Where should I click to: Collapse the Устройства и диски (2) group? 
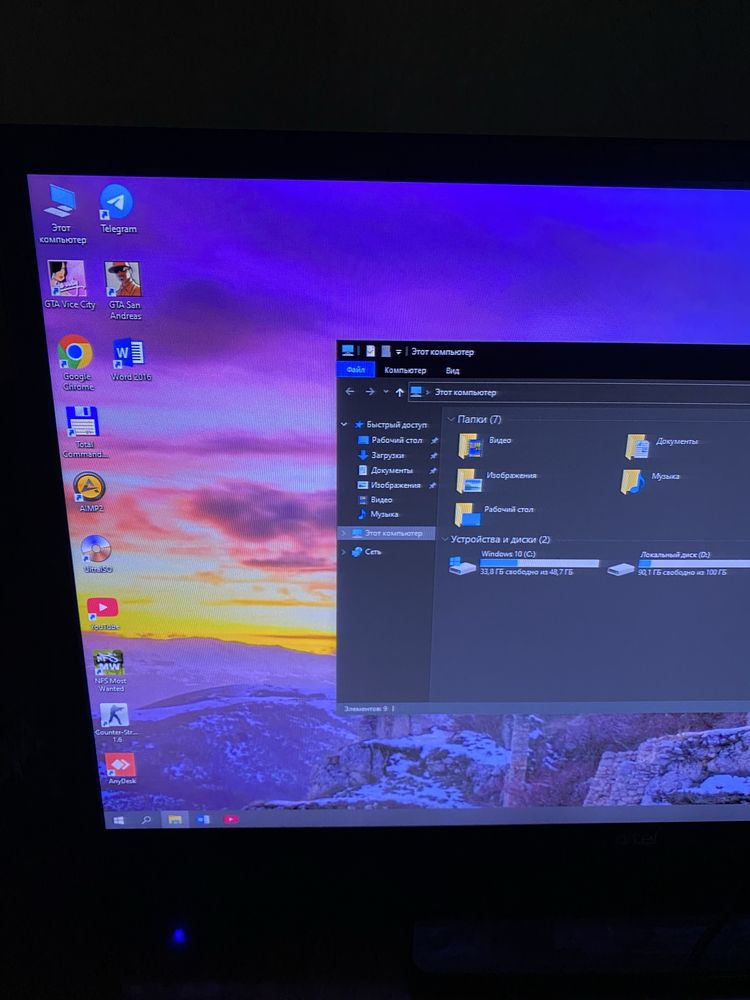click(x=445, y=540)
